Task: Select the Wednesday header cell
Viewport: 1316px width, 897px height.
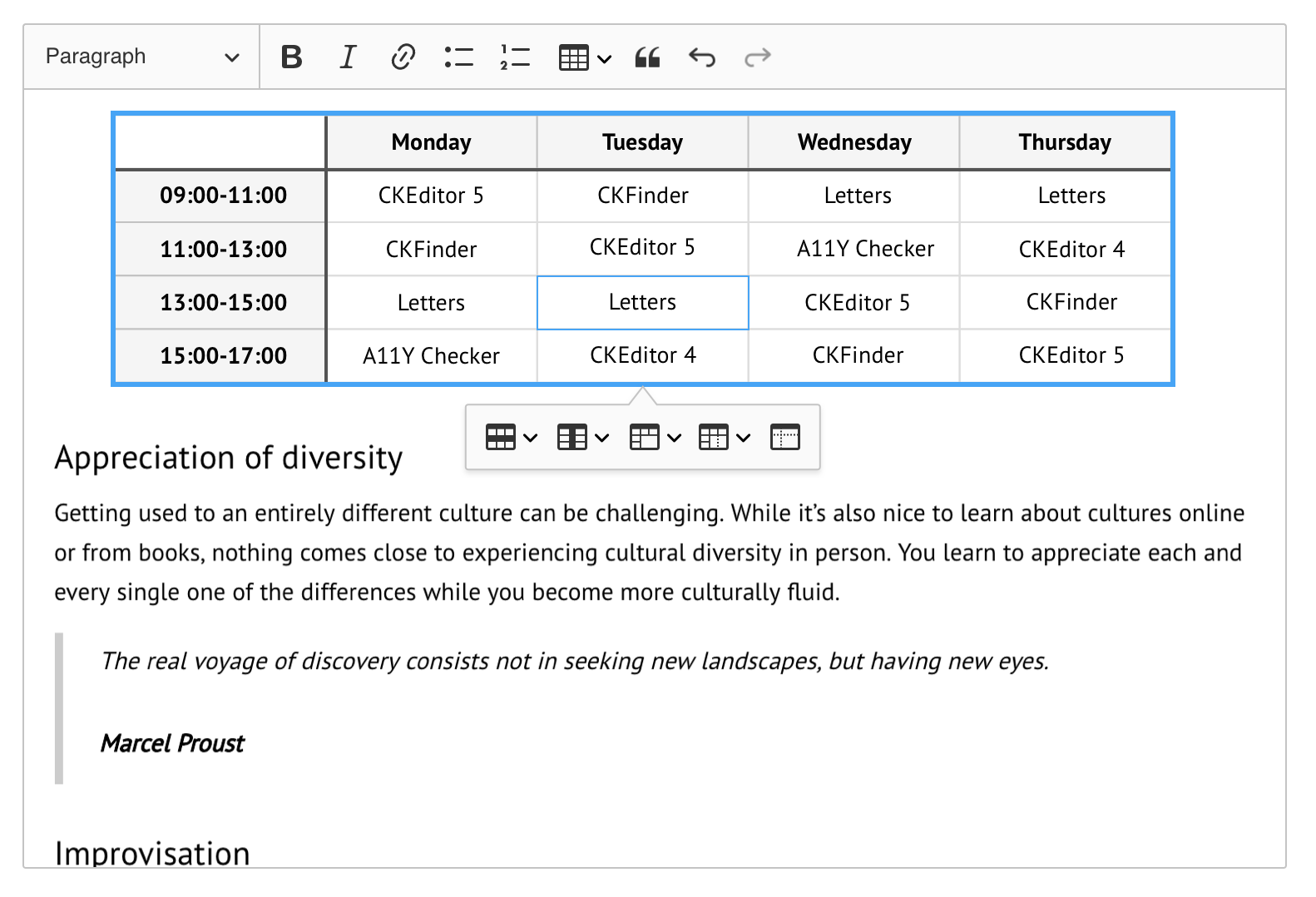Action: [854, 142]
